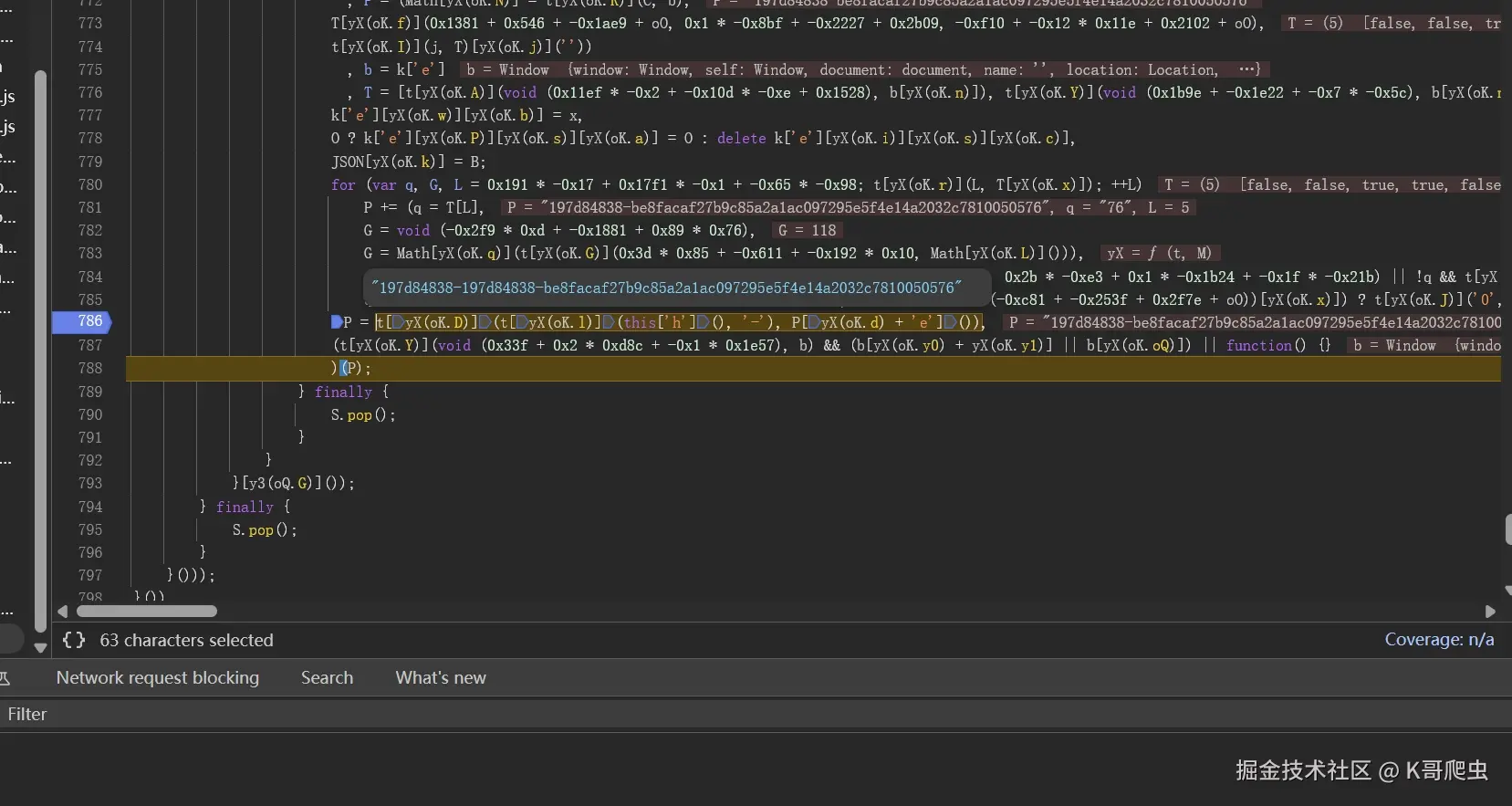Click the left pane vertical scrollbar

pos(40,351)
